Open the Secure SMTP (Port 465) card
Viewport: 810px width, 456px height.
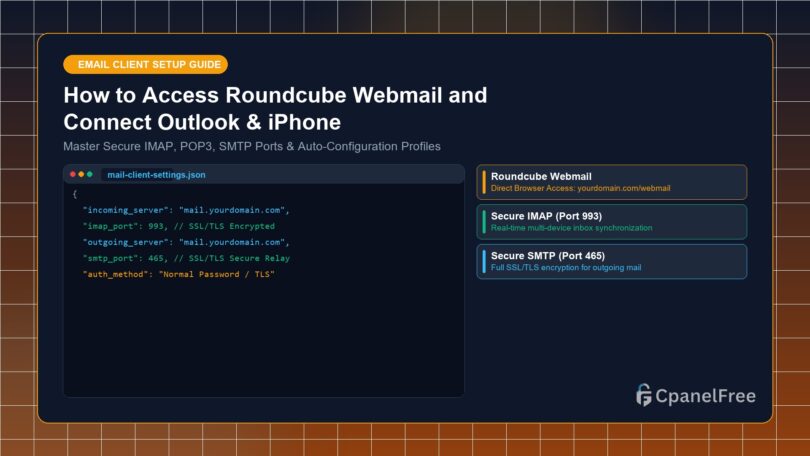(612, 261)
